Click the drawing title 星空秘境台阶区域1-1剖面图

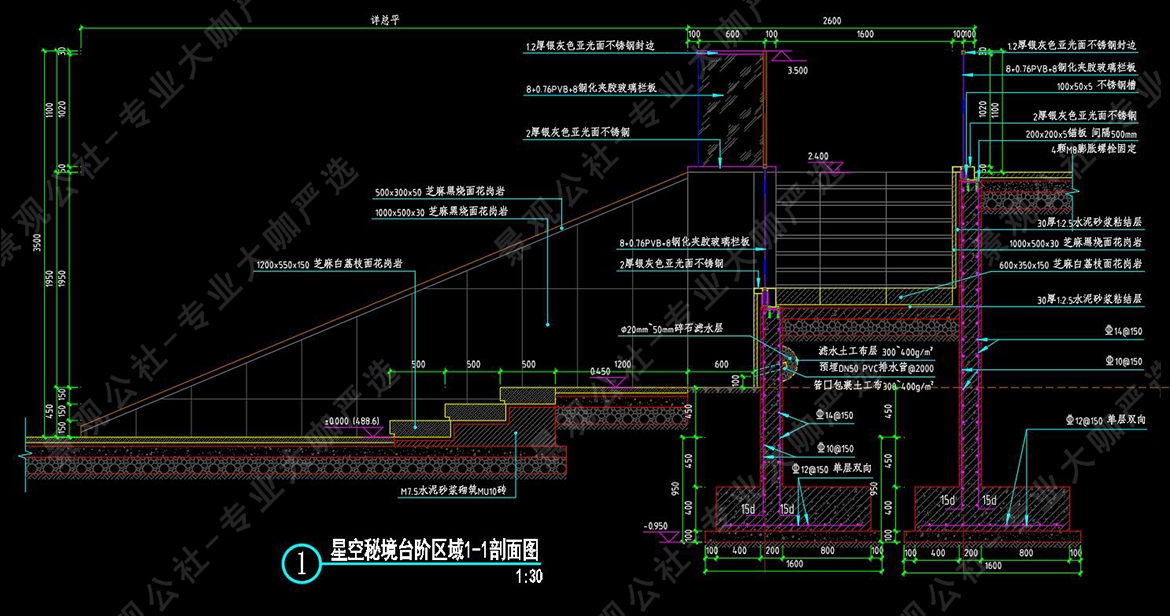pos(434,550)
